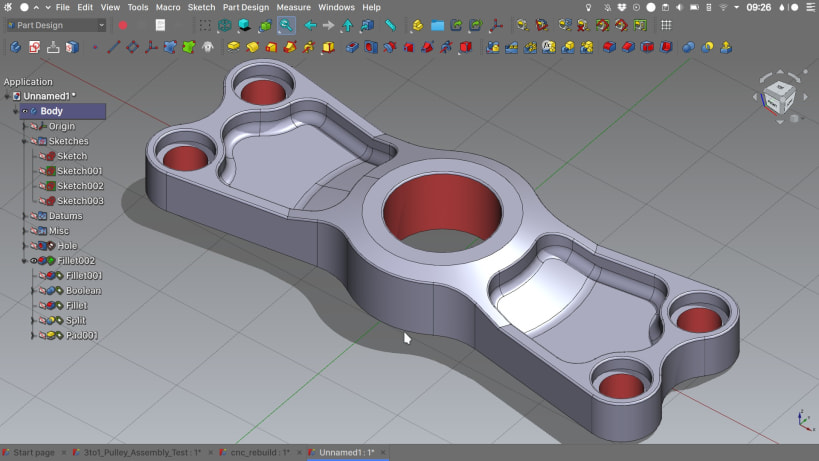Open the Sketch menu

(x=201, y=7)
